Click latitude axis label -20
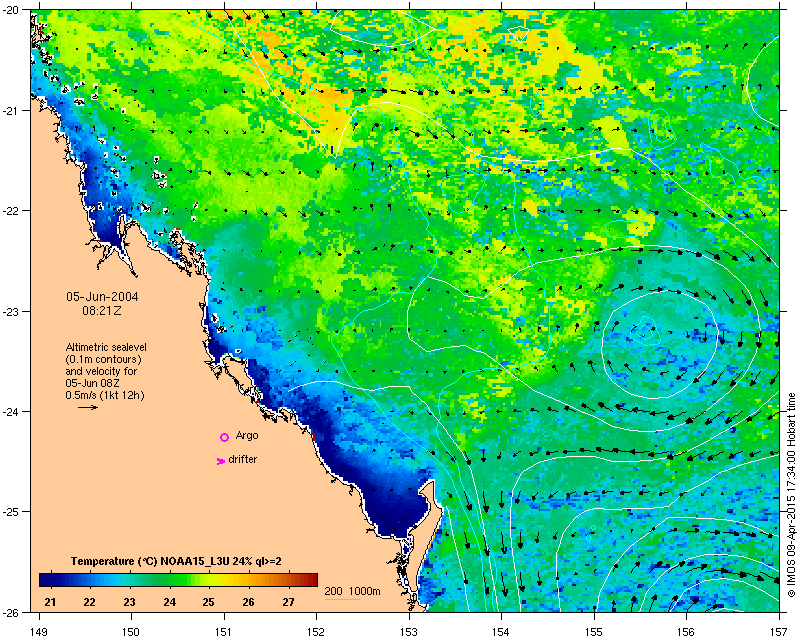This screenshot has height=640, width=800. tap(11, 10)
